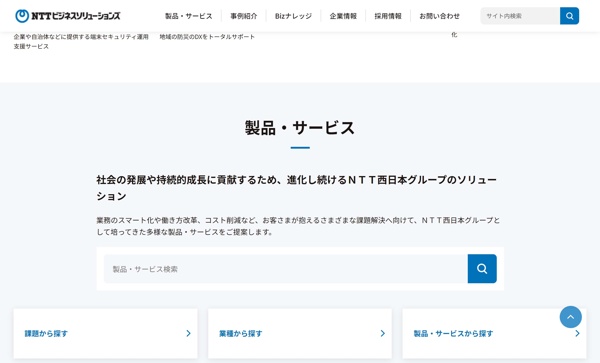Click the NTT Business Solutions logo
Viewport: 600px width, 363px height.
point(68,16)
